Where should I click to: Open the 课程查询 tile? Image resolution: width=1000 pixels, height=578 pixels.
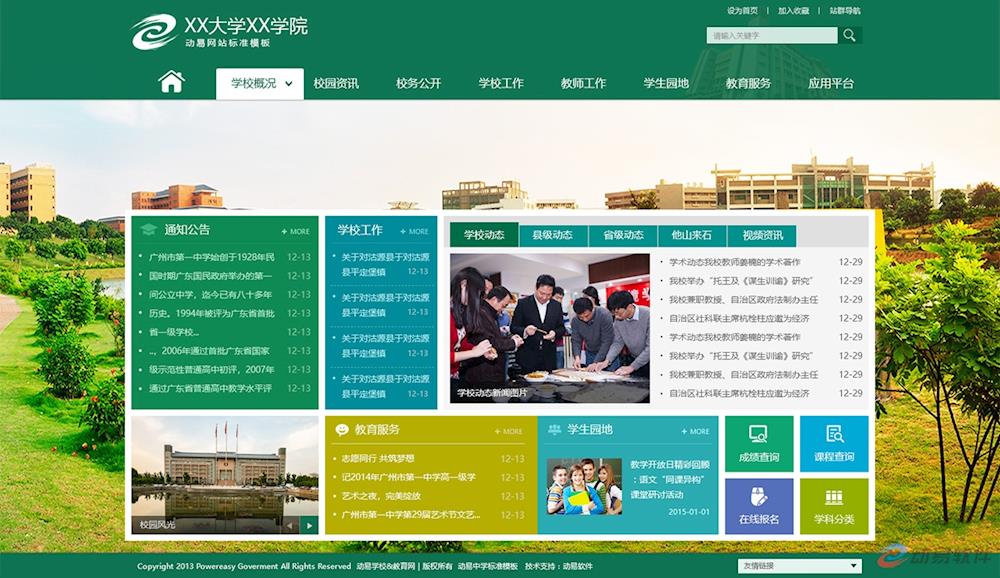pos(834,444)
